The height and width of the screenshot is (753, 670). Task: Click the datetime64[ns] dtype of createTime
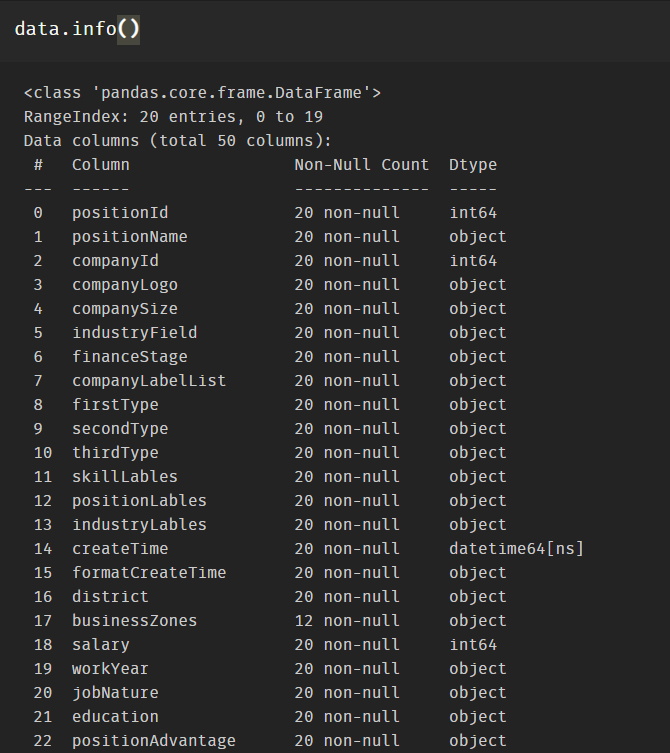click(x=516, y=549)
